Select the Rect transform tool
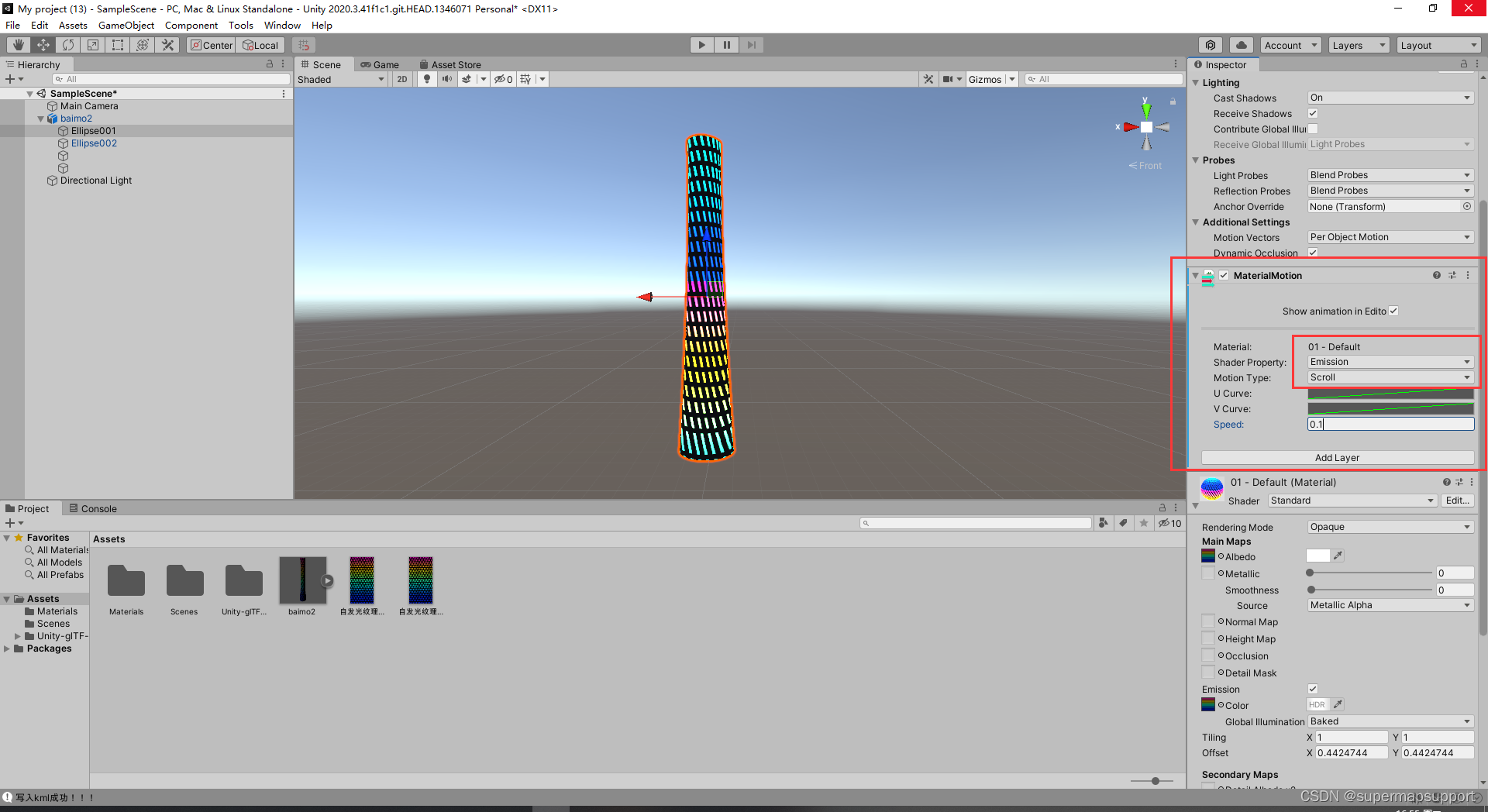This screenshot has width=1488, height=812. tap(118, 45)
